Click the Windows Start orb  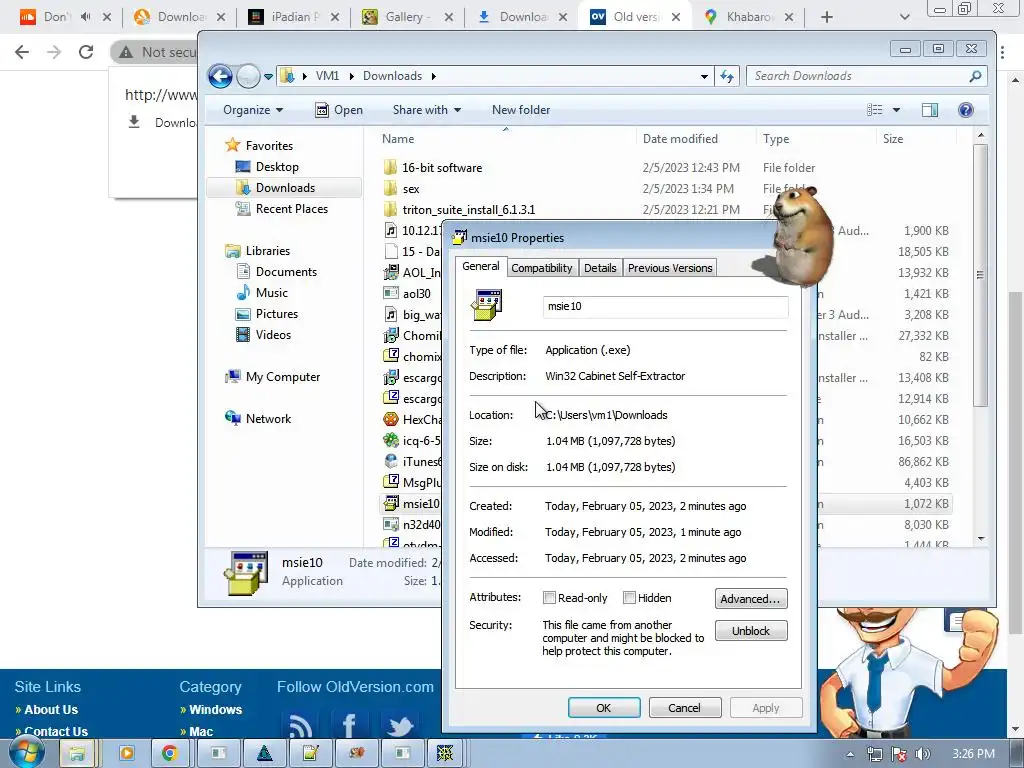coord(26,752)
